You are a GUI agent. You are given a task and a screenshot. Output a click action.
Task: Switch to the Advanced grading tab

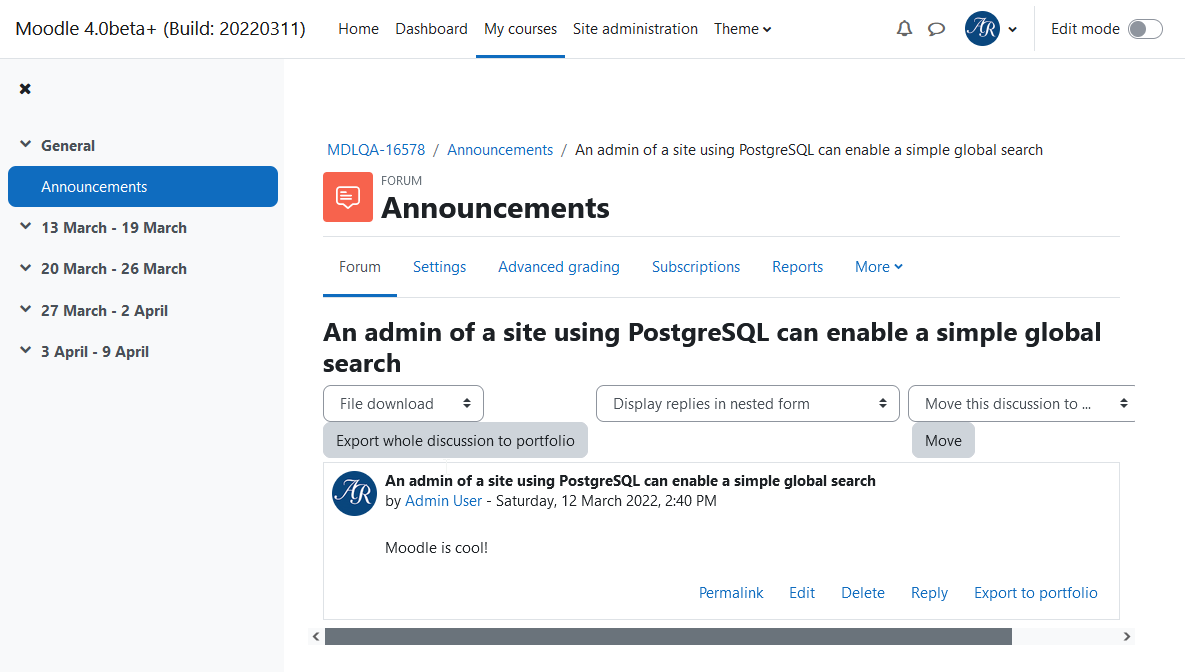(558, 267)
